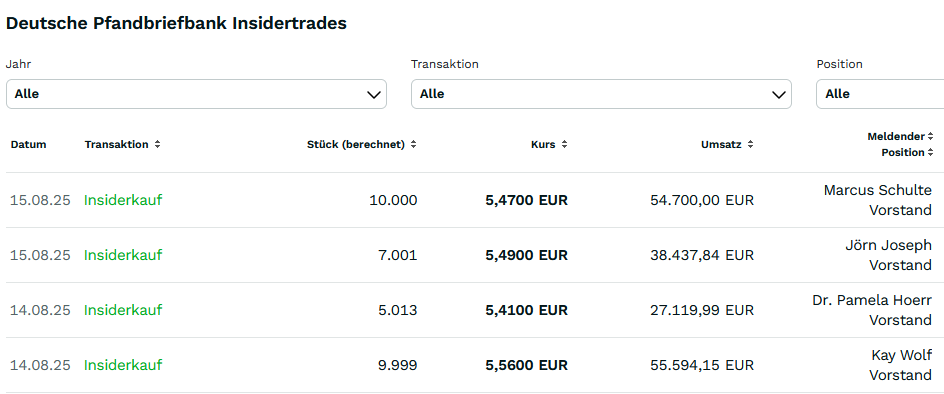Open the Position filter dropdown
Screen dimensions: 944x394
[880, 94]
